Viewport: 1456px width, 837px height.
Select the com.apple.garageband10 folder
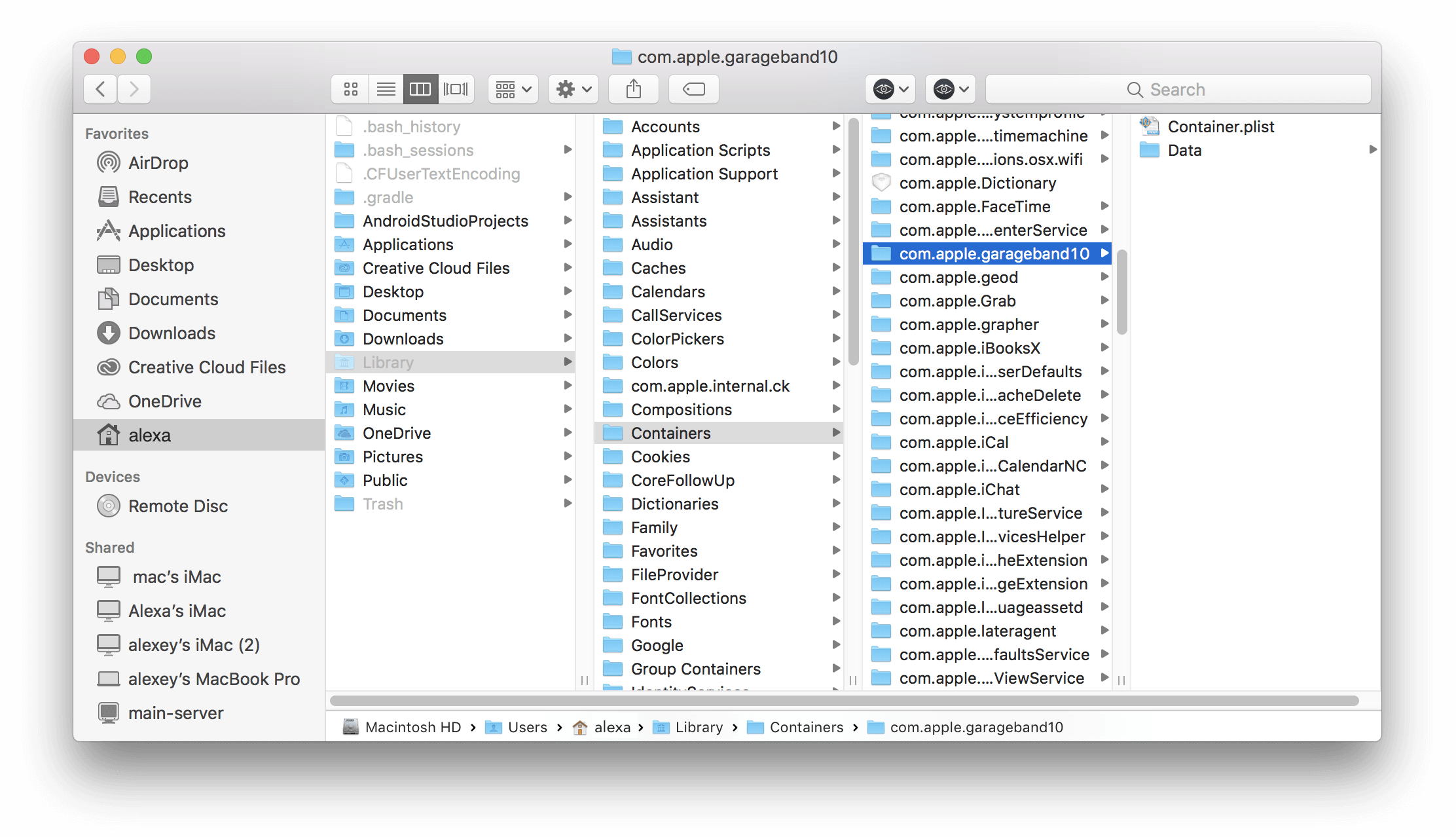[x=987, y=253]
